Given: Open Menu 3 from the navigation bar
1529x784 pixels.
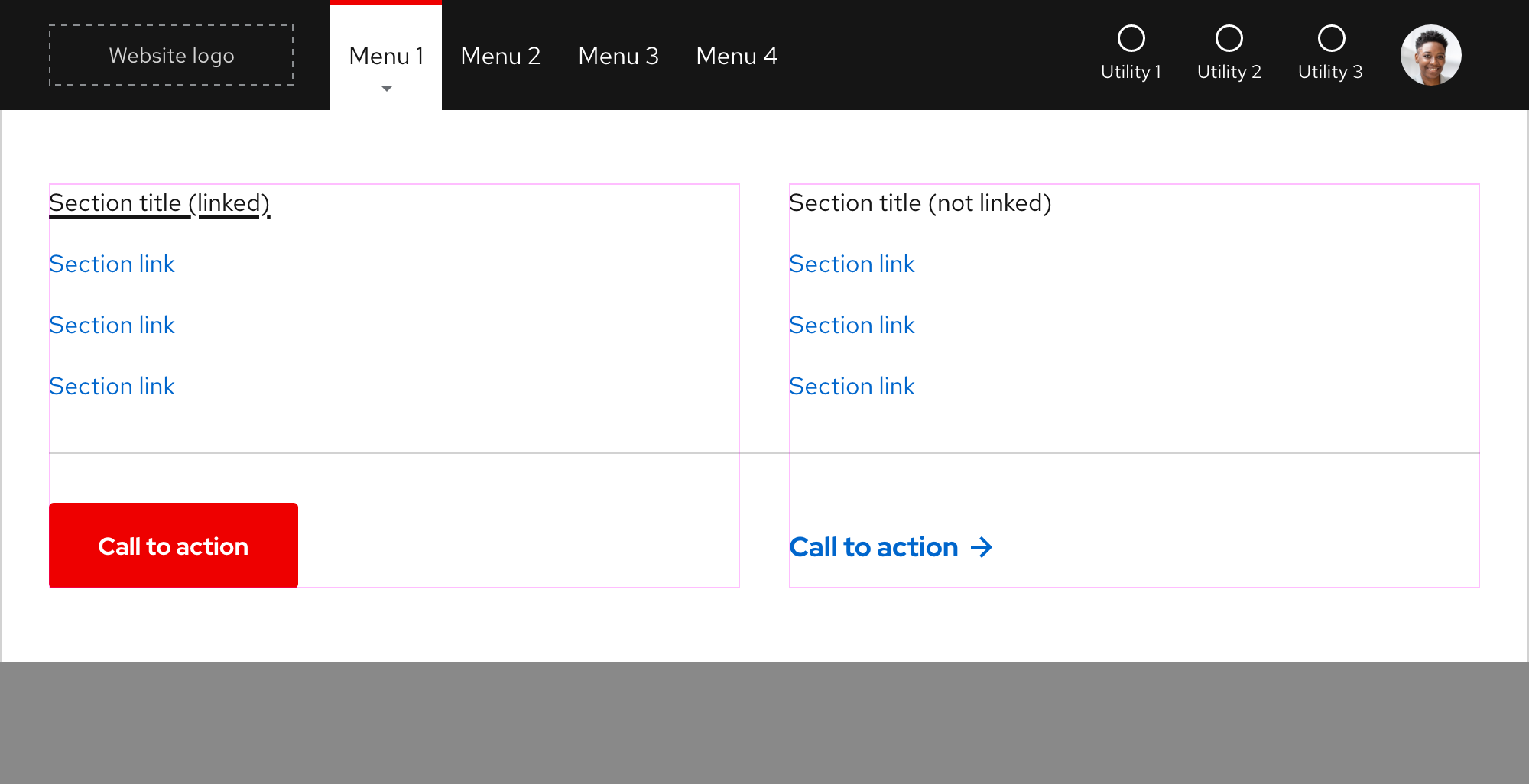Looking at the screenshot, I should pyautogui.click(x=618, y=56).
